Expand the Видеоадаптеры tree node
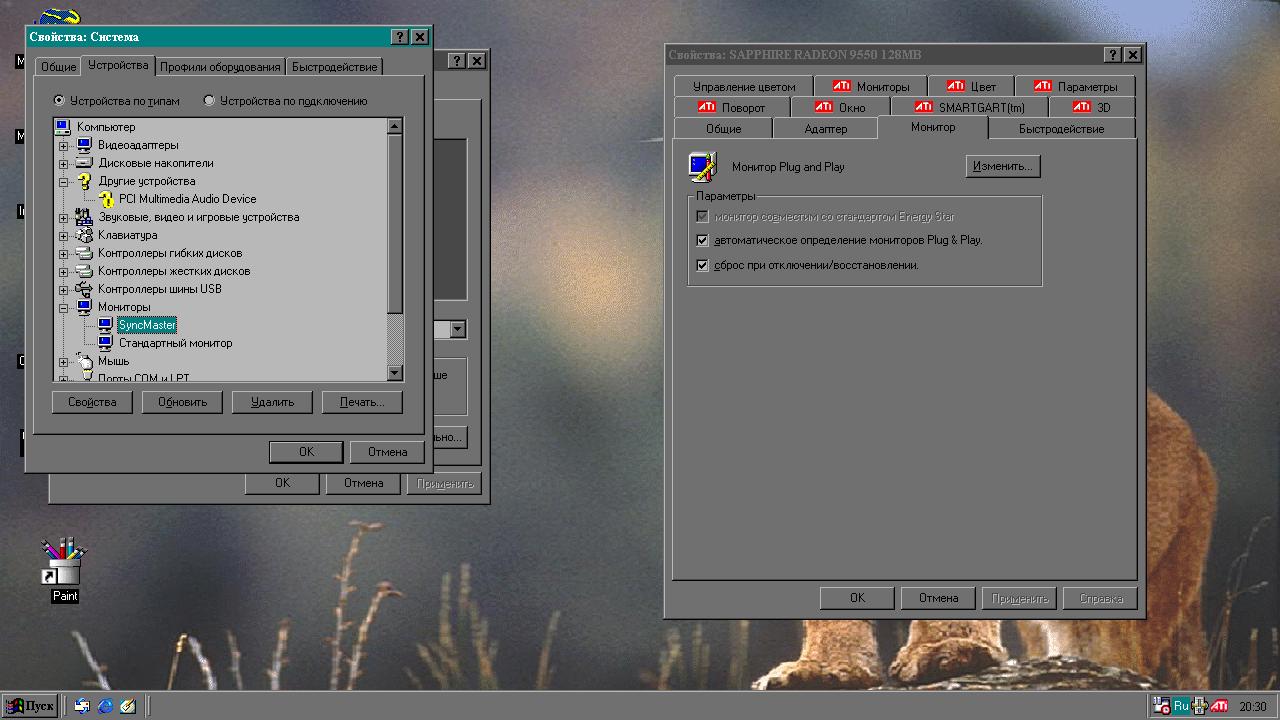 point(64,145)
